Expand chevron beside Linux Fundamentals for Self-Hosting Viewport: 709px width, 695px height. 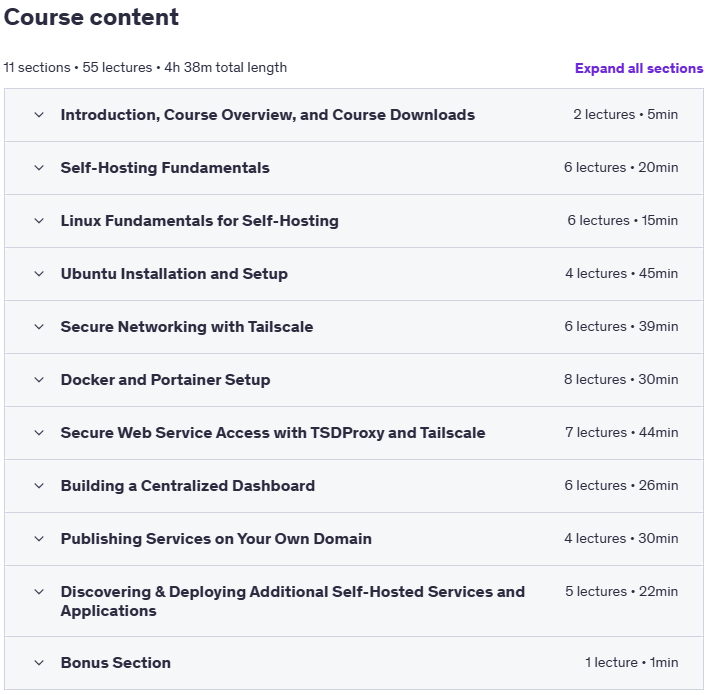[x=39, y=221]
